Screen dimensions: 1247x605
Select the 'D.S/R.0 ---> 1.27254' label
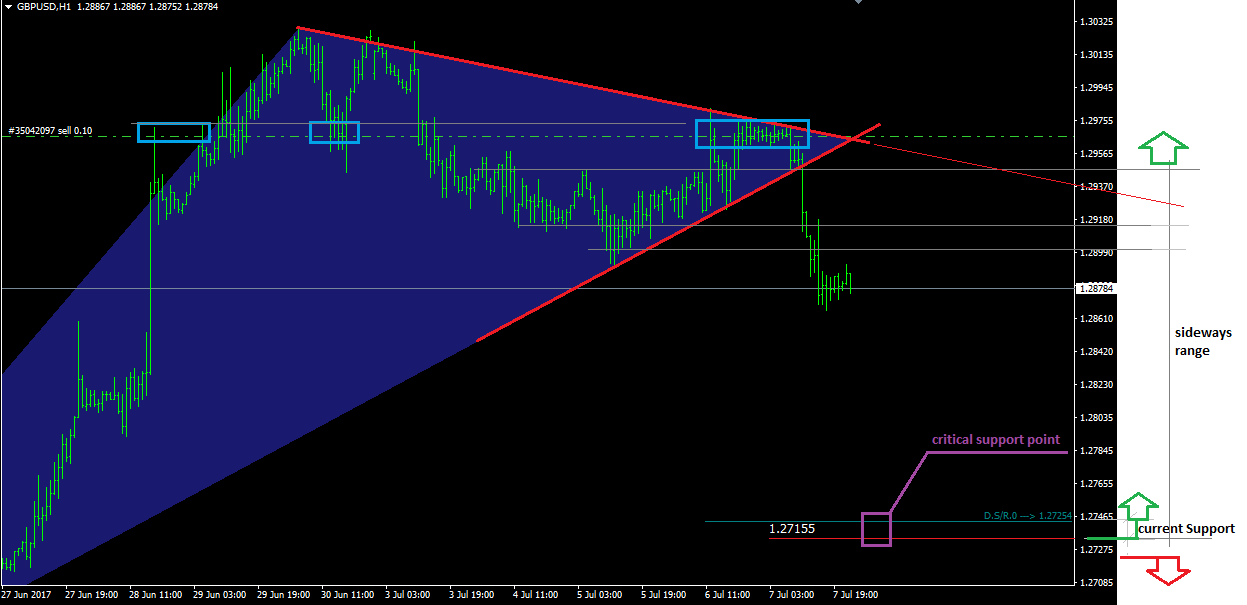pos(1028,516)
